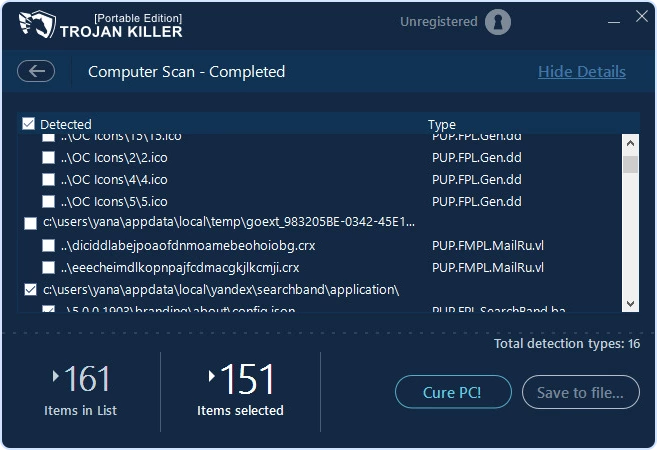Click scrollbar up arrow in detection list
657x450 pixels.
(x=630, y=143)
